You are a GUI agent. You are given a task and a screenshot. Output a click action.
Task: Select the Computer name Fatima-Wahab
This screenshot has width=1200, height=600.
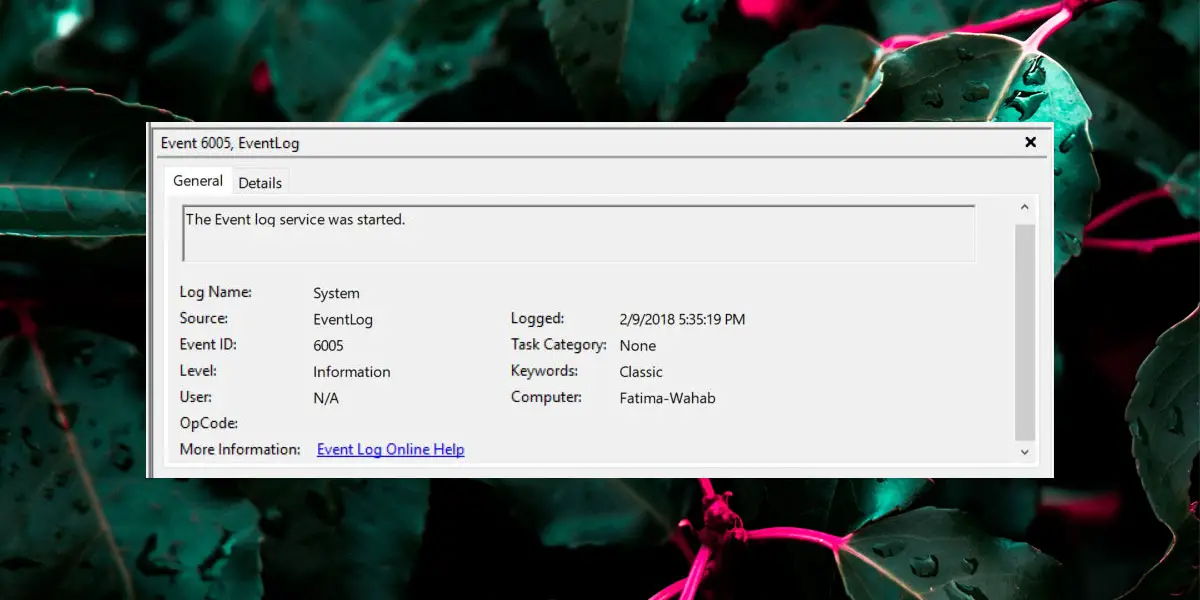point(668,397)
